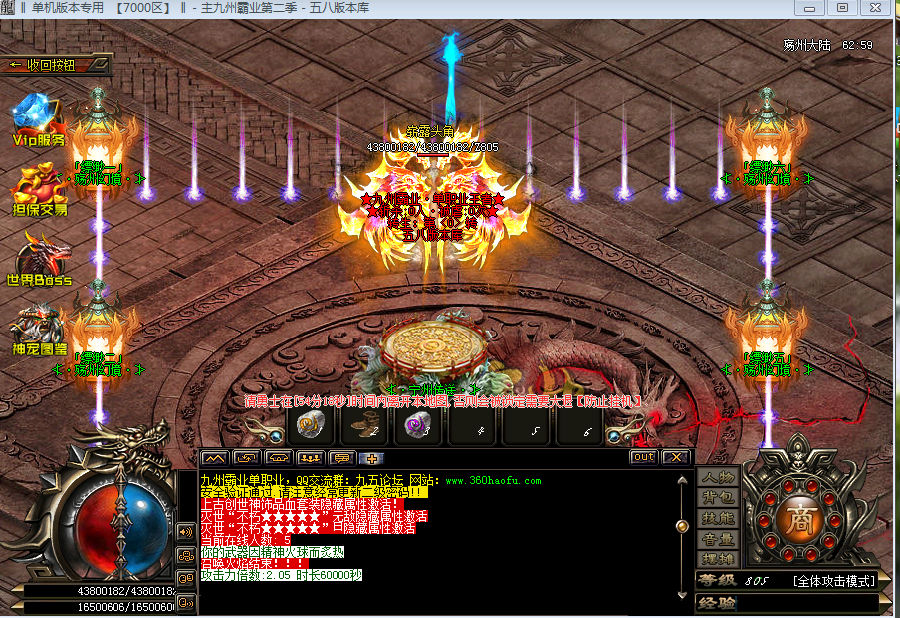Click the 经验 experience bar
Viewport: 900px width, 618px height.
(786, 603)
